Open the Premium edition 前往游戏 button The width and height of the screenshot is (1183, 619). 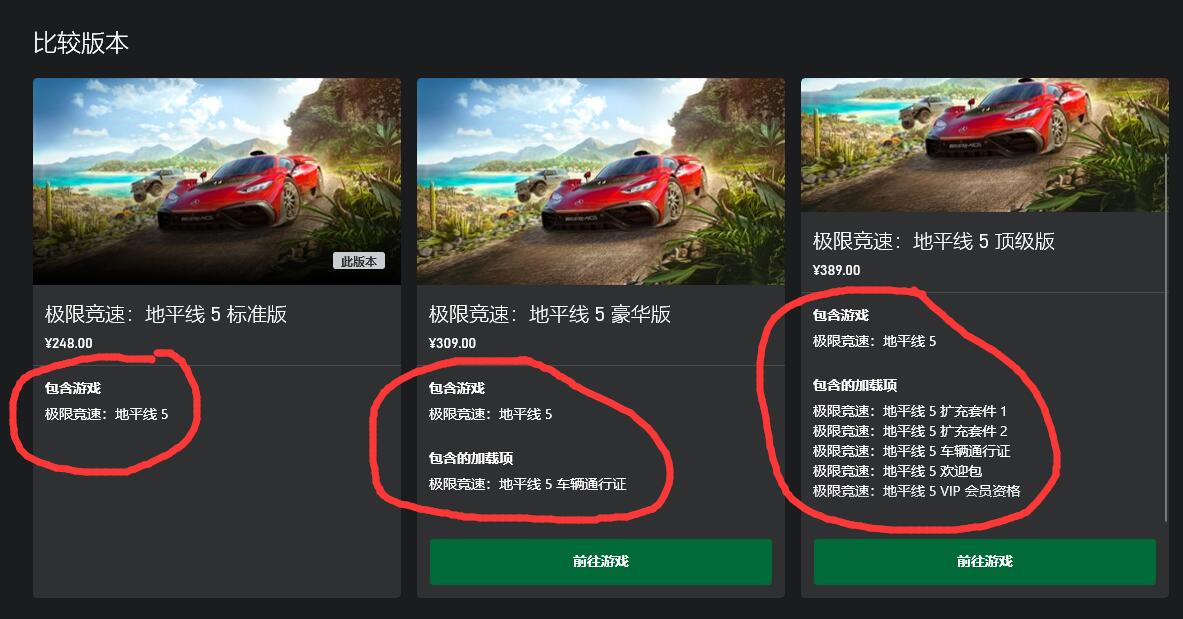tap(985, 562)
